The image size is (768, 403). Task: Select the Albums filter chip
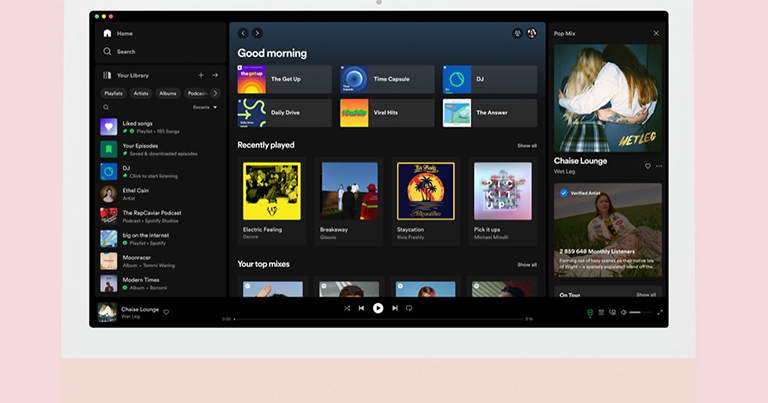tap(167, 93)
